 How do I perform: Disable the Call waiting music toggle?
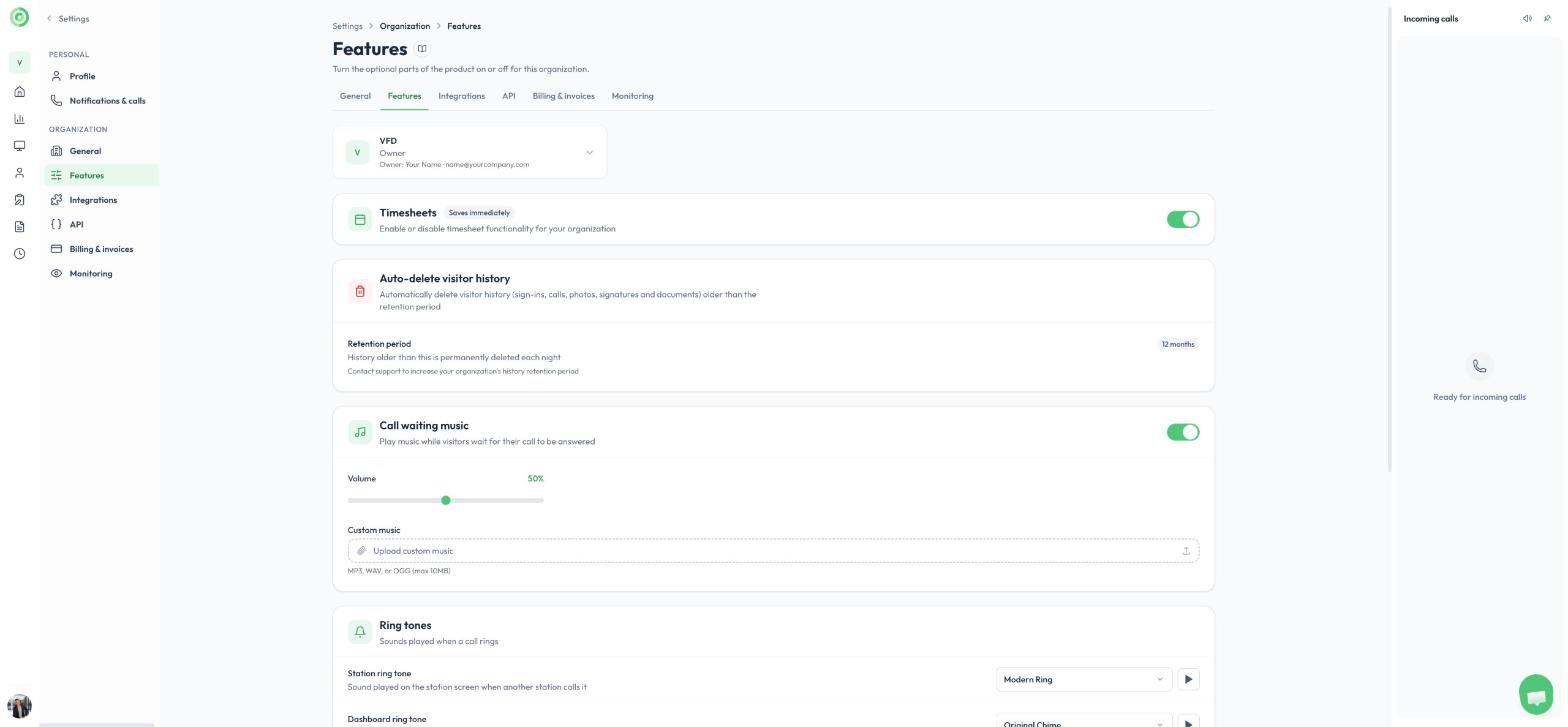pyautogui.click(x=1183, y=432)
